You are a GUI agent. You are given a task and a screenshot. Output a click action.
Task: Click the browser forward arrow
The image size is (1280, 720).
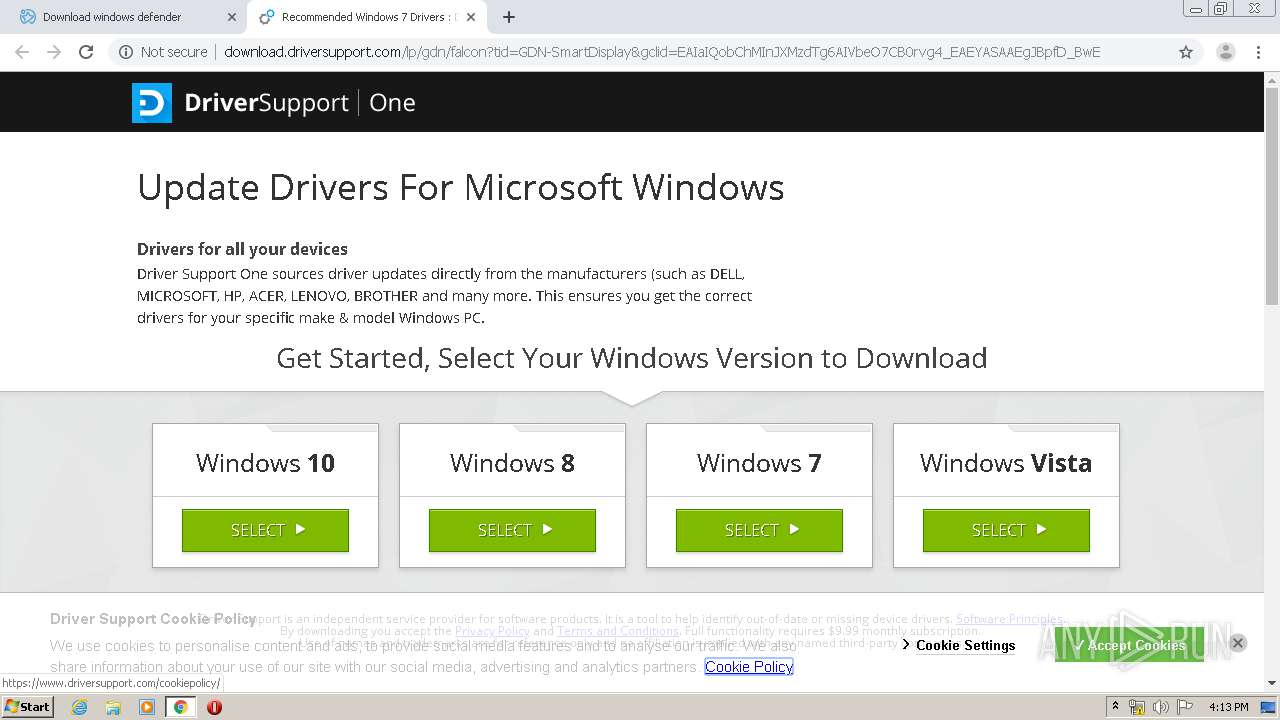tap(54, 52)
